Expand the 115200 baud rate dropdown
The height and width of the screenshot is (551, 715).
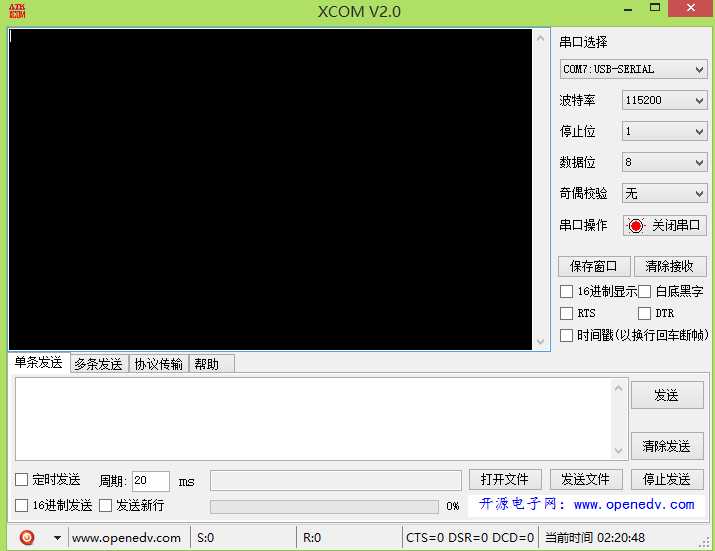(664, 100)
